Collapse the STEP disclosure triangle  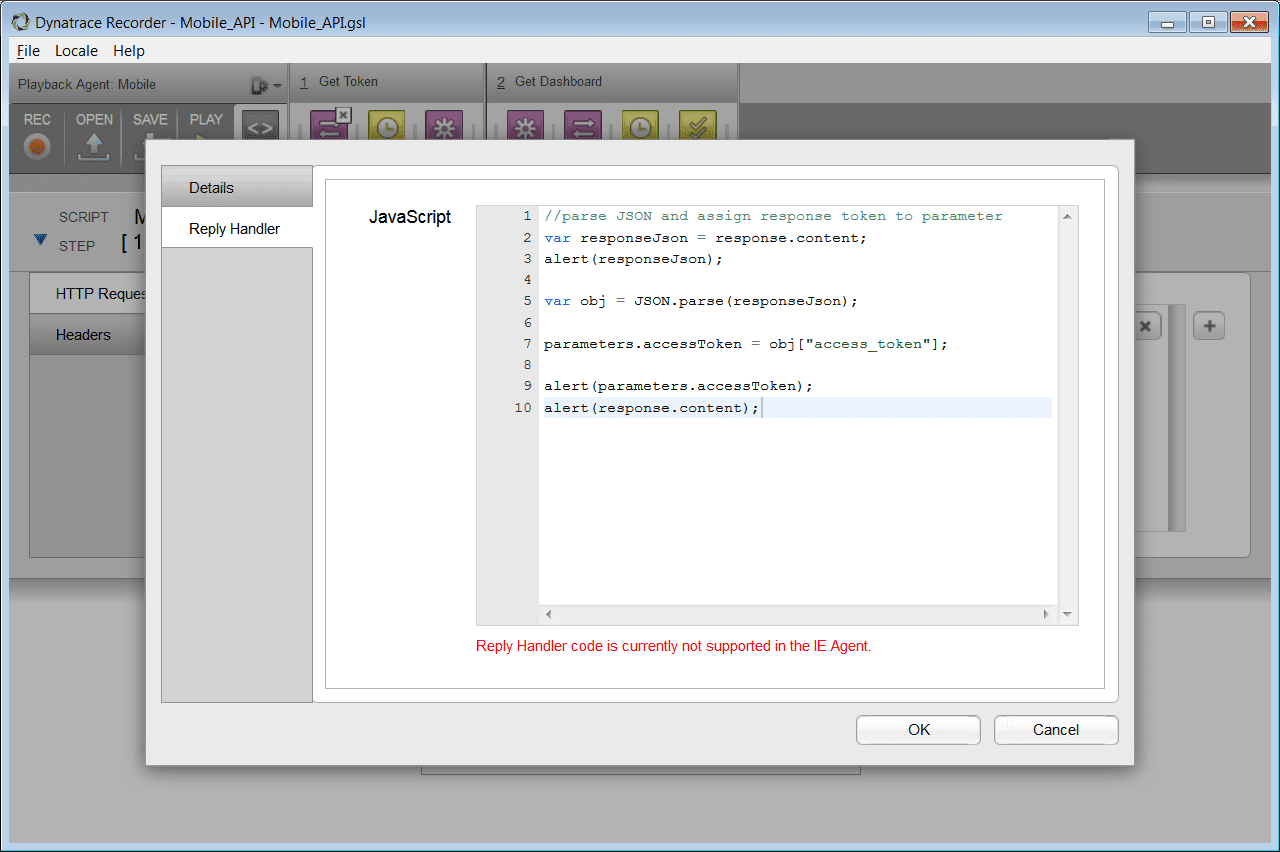[40, 240]
